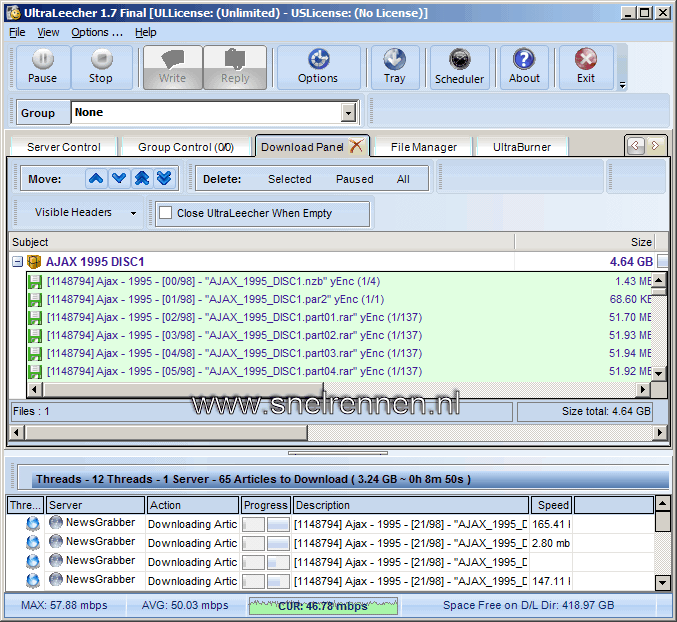Click save icon of part02.rar row
677x622 pixels.
tap(35, 335)
